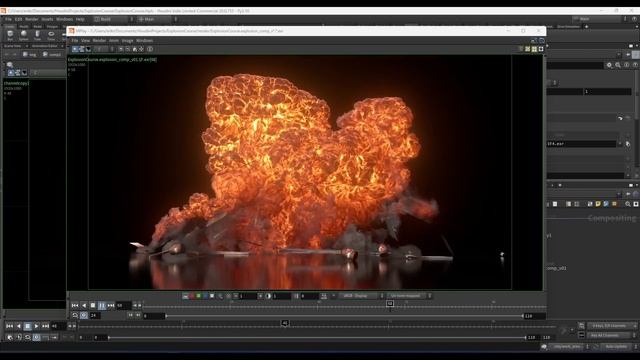Stop playback in MPlay

click(x=93, y=305)
